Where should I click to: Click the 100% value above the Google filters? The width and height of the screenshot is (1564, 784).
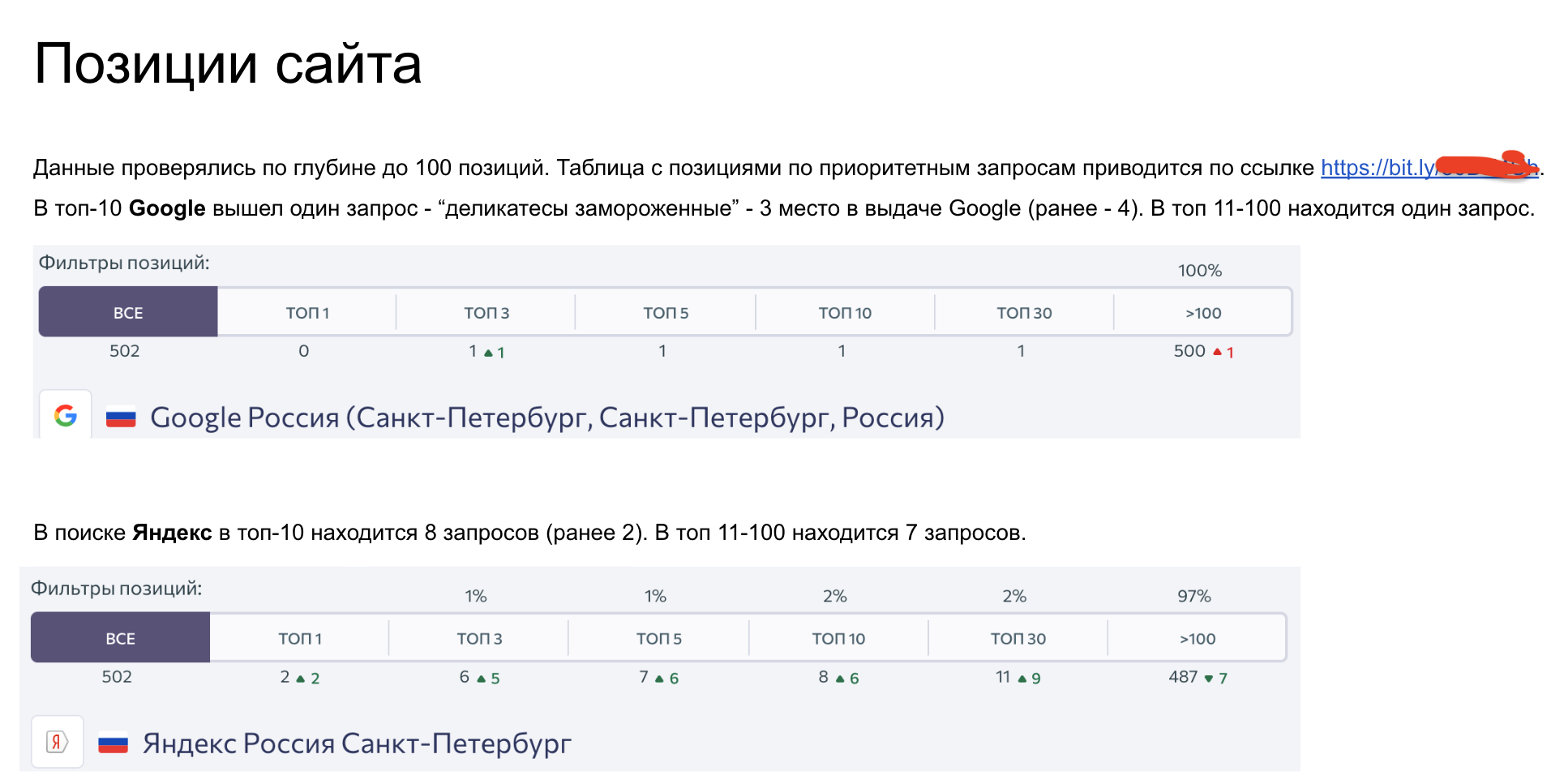tap(1199, 271)
